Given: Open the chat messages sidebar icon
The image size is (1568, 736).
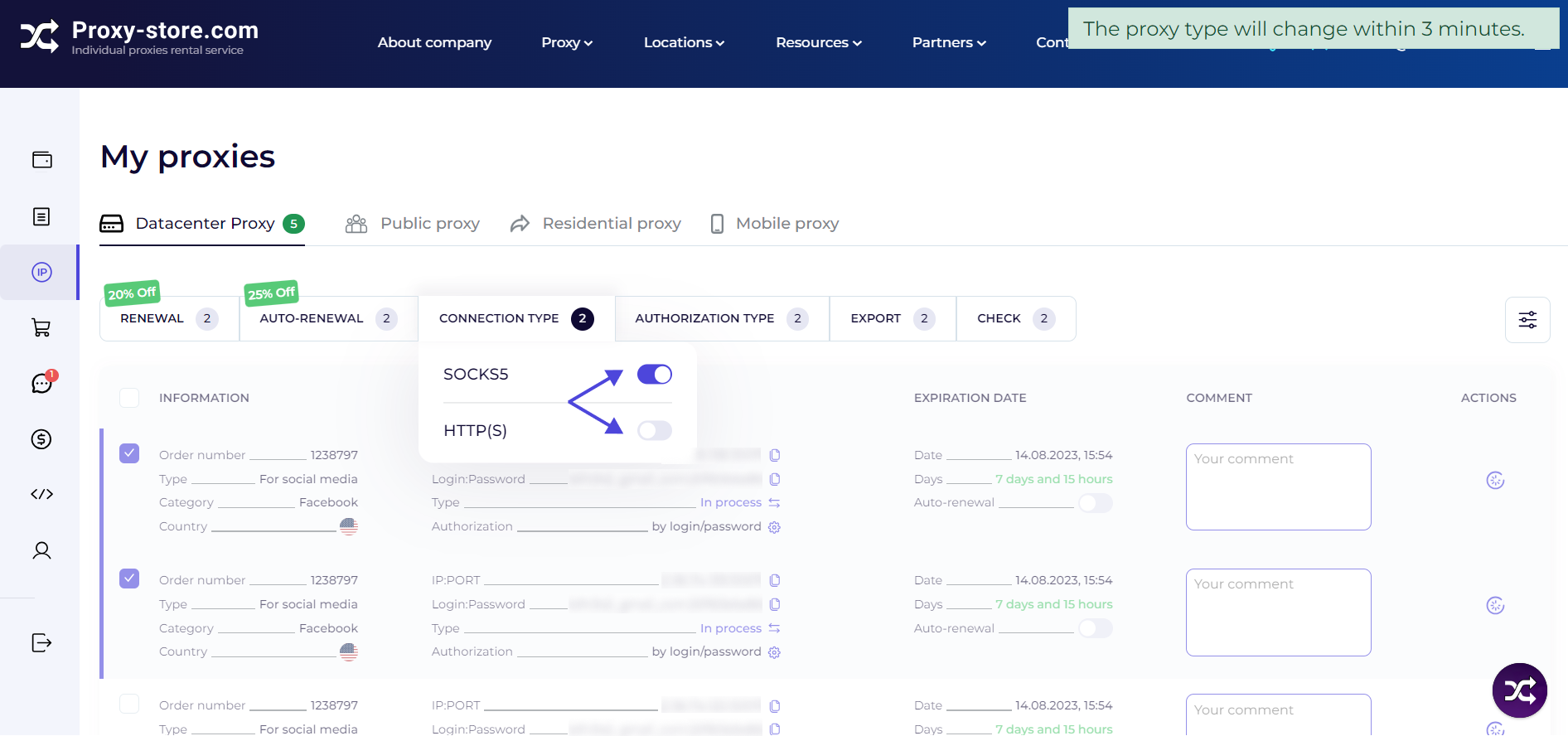Looking at the screenshot, I should 41,383.
